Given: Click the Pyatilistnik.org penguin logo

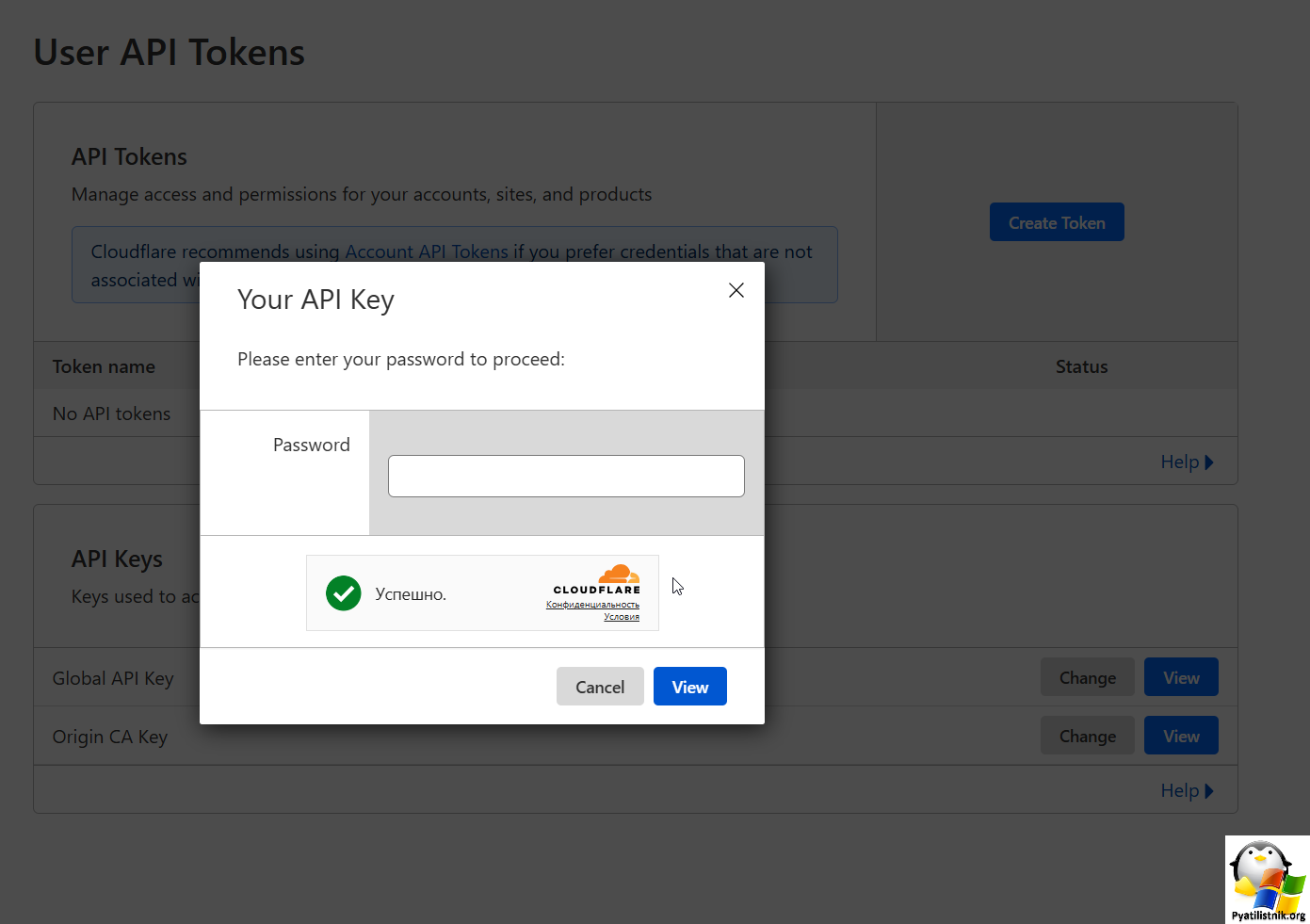Looking at the screenshot, I should (x=1268, y=880).
